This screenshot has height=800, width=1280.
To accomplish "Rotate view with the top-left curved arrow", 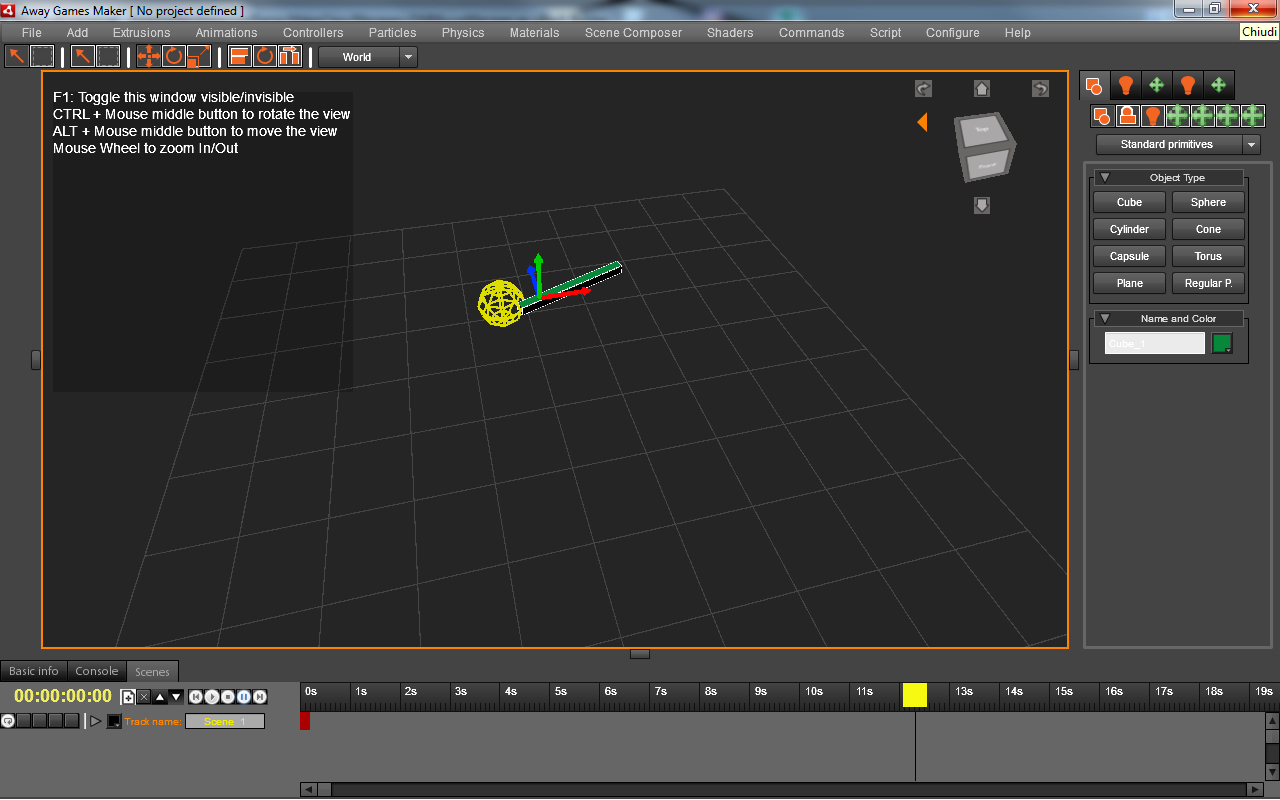I will point(923,89).
